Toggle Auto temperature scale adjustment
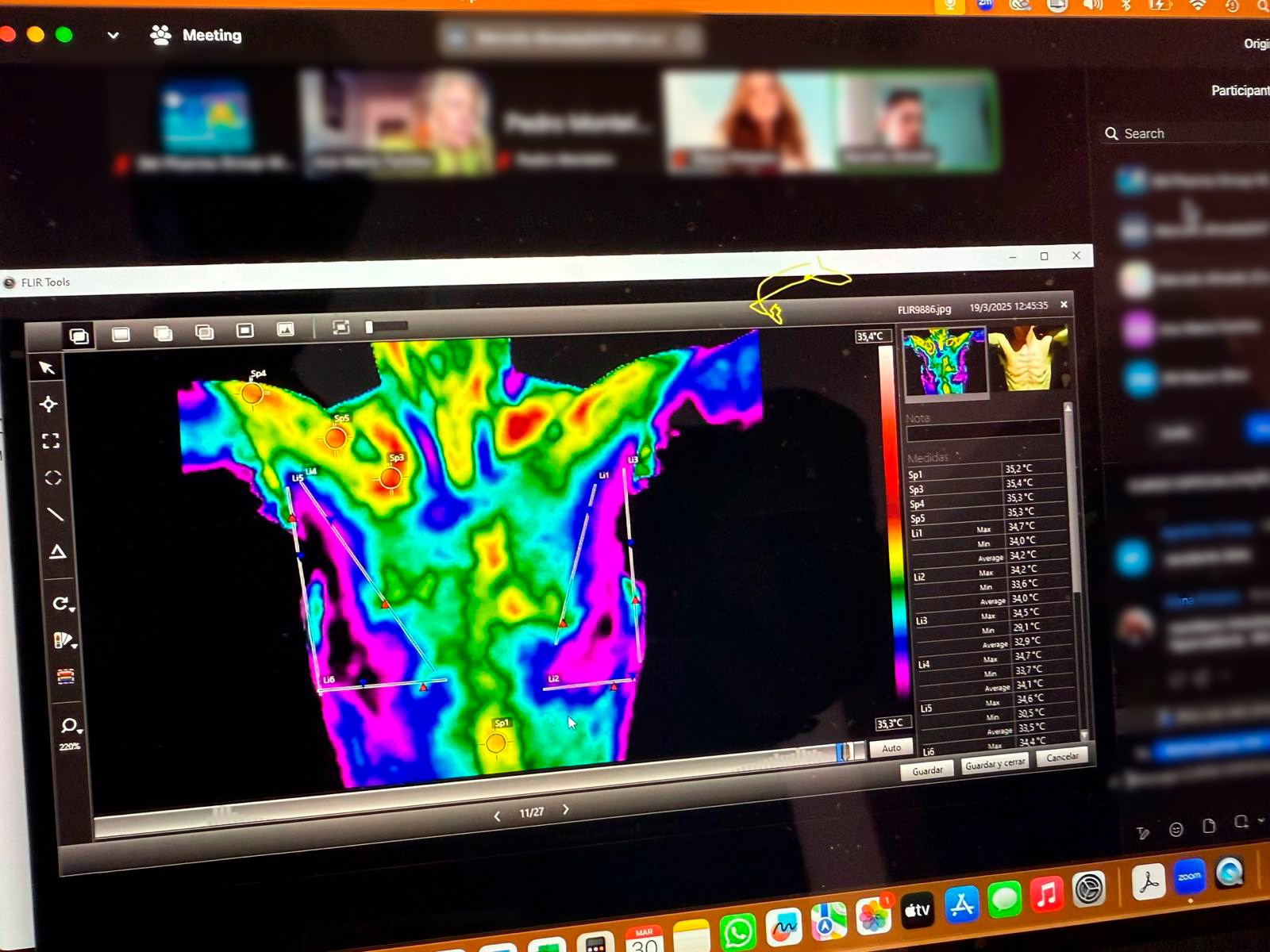The image size is (1270, 952). [x=891, y=748]
